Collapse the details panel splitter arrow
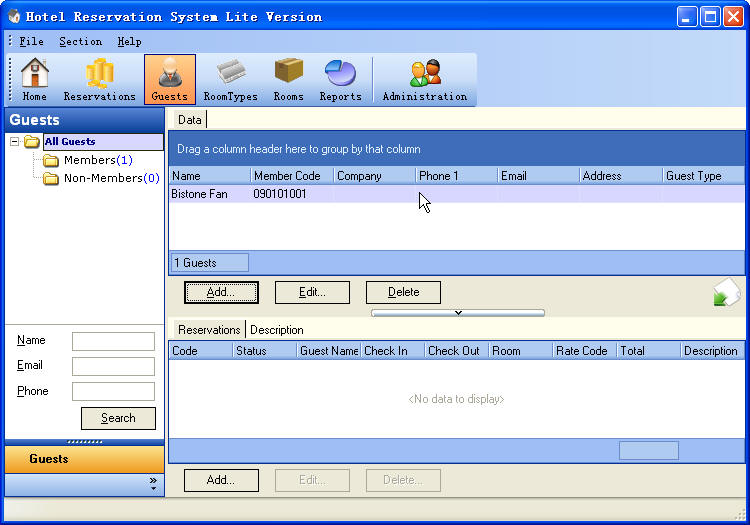The image size is (750, 525). (458, 313)
